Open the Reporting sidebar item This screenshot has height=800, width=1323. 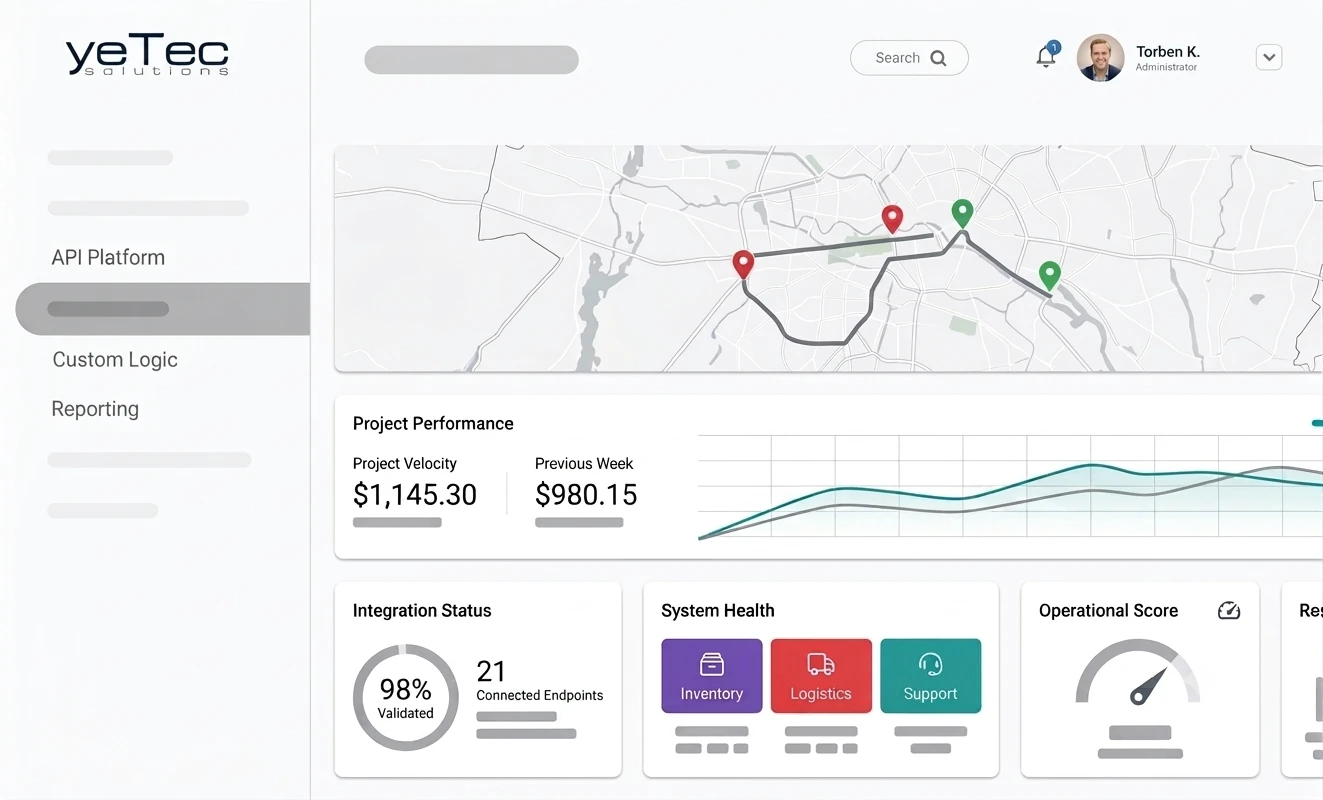pyautogui.click(x=95, y=409)
